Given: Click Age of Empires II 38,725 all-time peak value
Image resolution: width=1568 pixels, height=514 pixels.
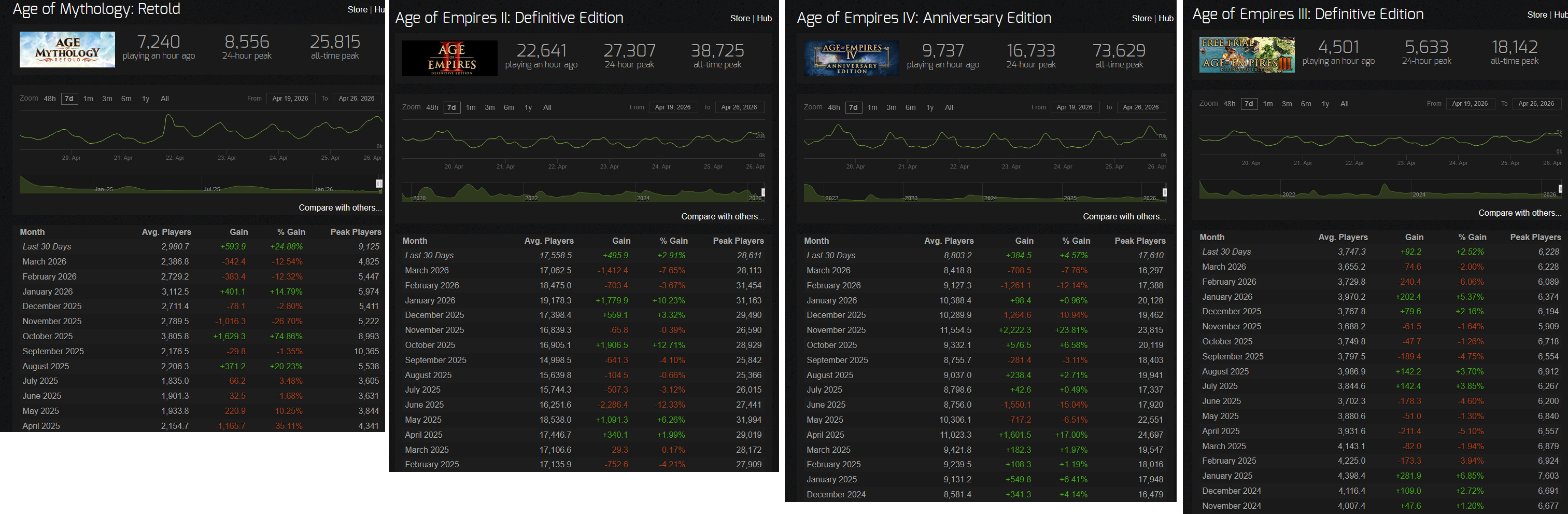Looking at the screenshot, I should point(717,50).
